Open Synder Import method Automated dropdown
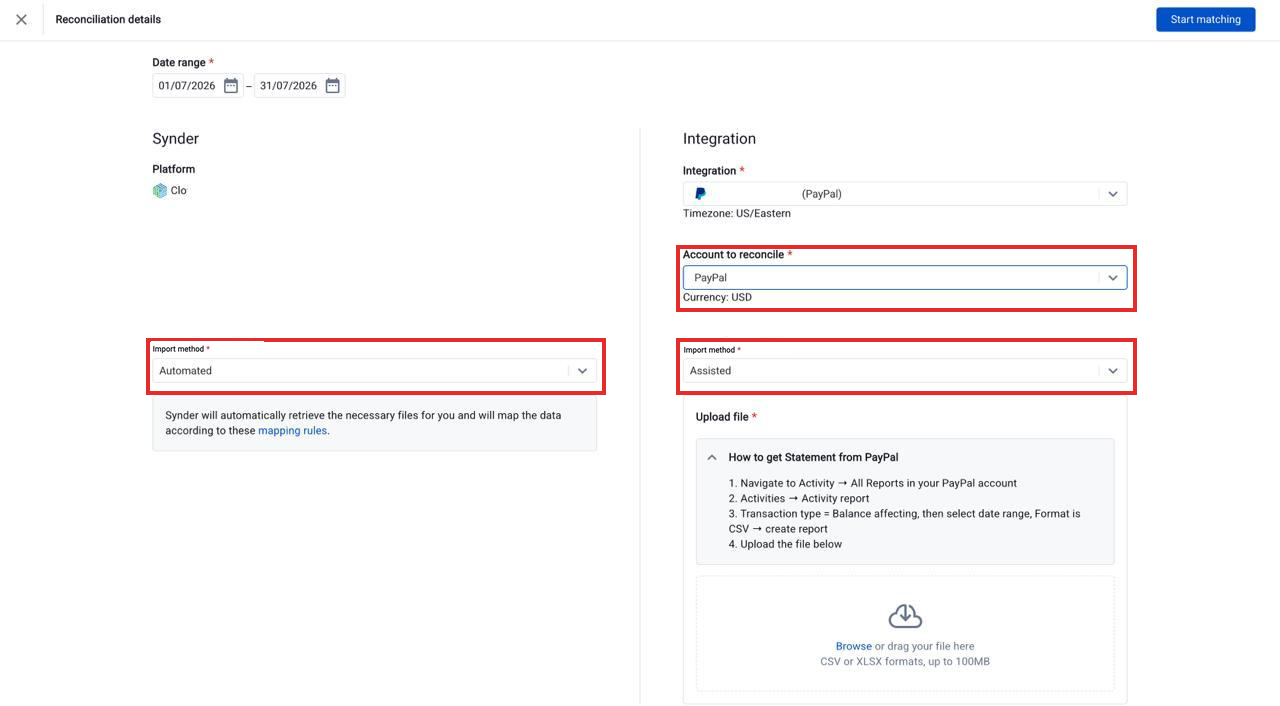The height and width of the screenshot is (706, 1280). click(374, 371)
